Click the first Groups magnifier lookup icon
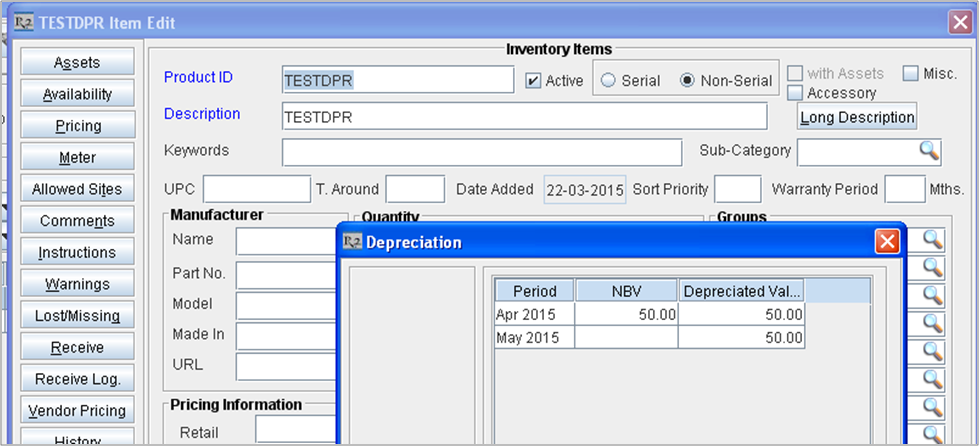 932,240
